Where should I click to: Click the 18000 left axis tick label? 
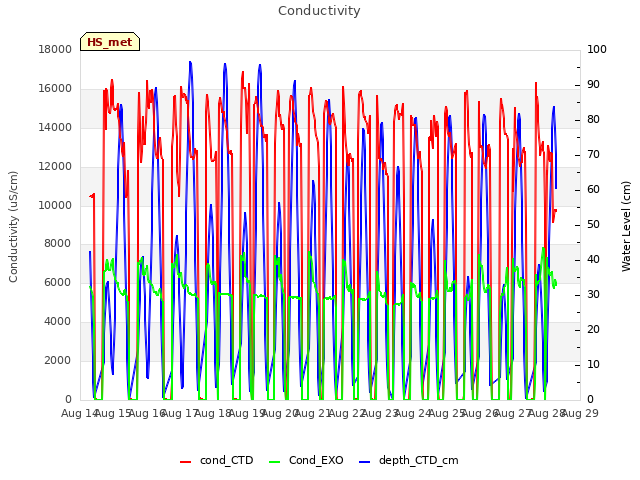click(x=55, y=50)
